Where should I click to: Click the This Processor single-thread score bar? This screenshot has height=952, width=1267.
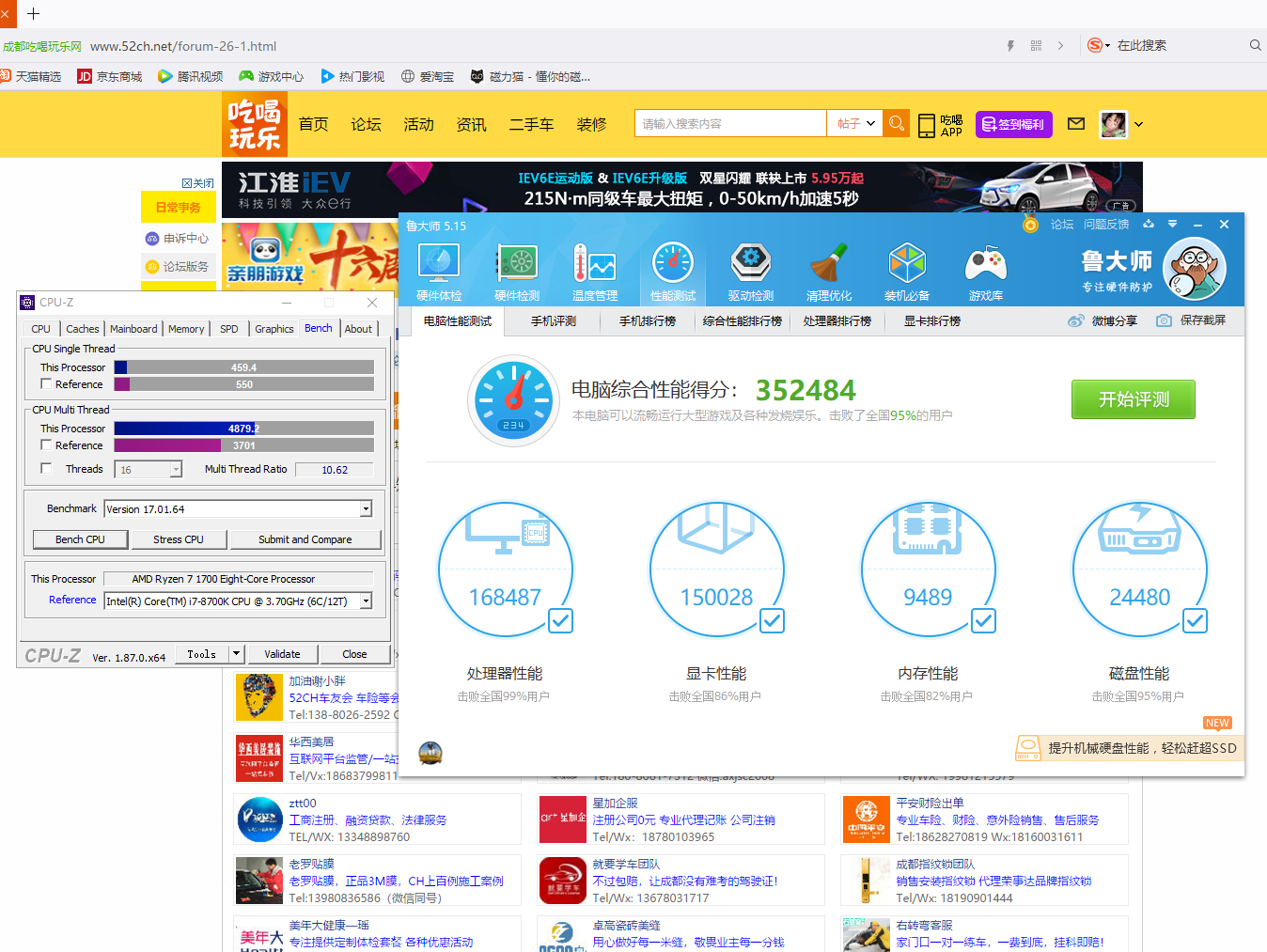coord(244,367)
